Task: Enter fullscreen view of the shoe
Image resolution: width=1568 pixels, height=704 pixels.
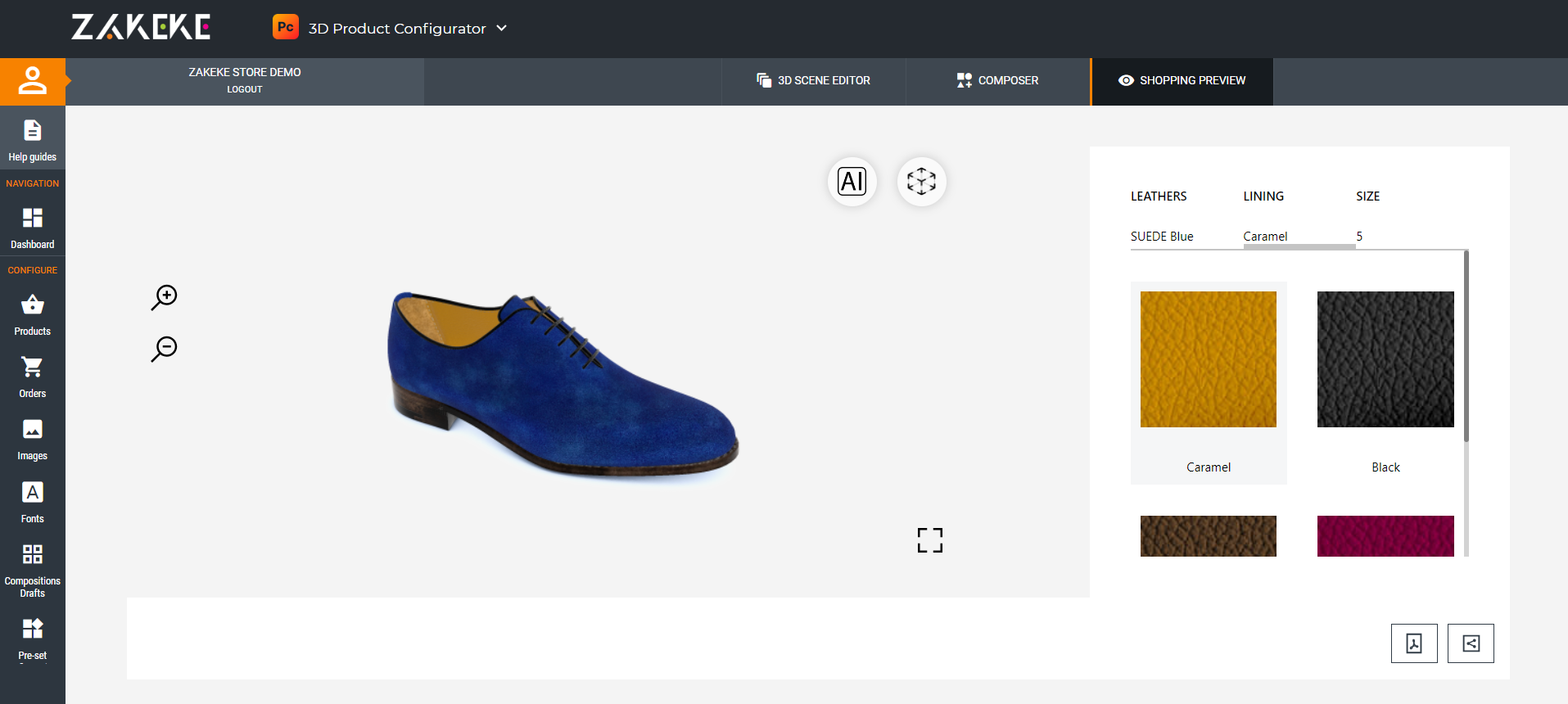Action: [x=930, y=540]
